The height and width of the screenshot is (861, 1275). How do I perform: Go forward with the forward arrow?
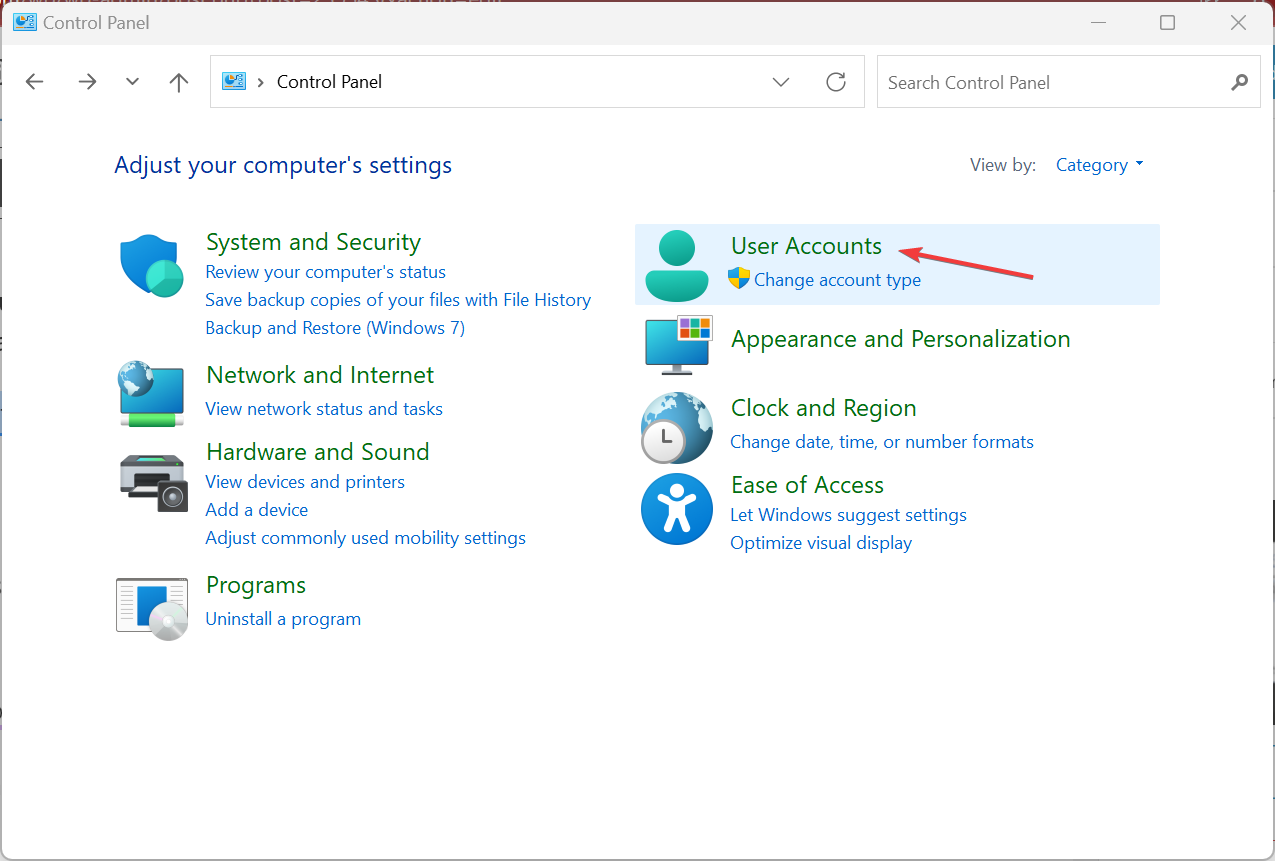coord(87,82)
